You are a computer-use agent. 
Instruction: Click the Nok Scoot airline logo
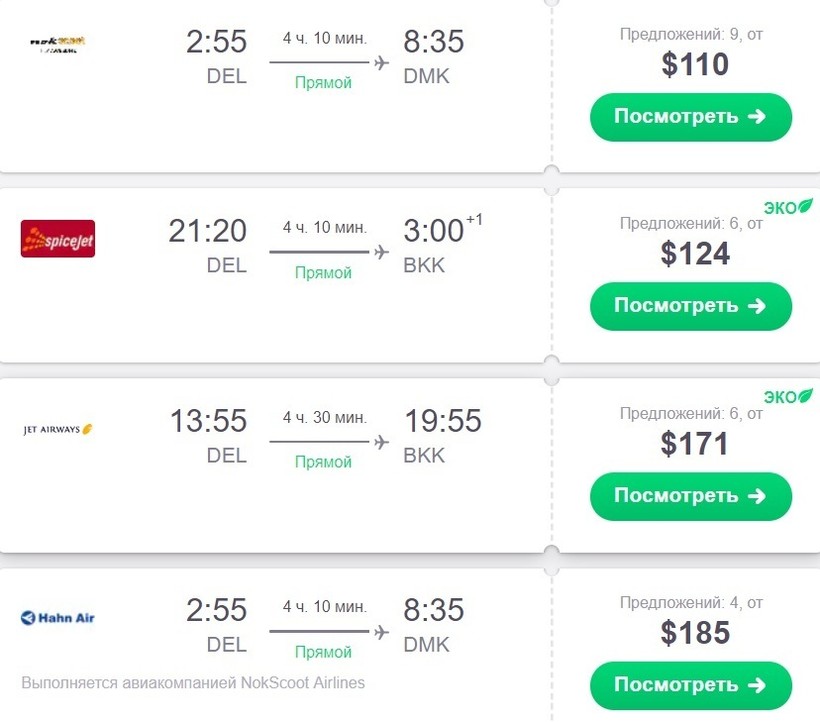(58, 43)
